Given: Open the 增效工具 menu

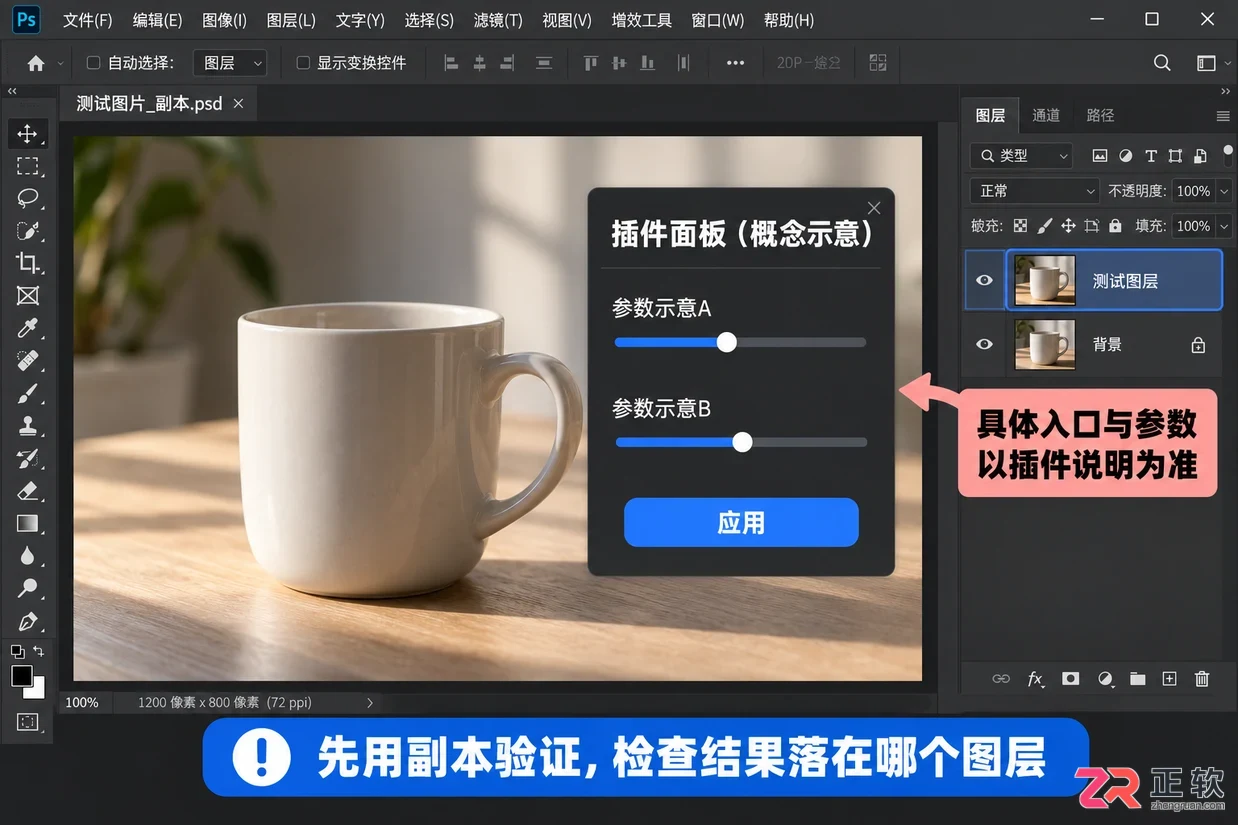Looking at the screenshot, I should (x=642, y=20).
